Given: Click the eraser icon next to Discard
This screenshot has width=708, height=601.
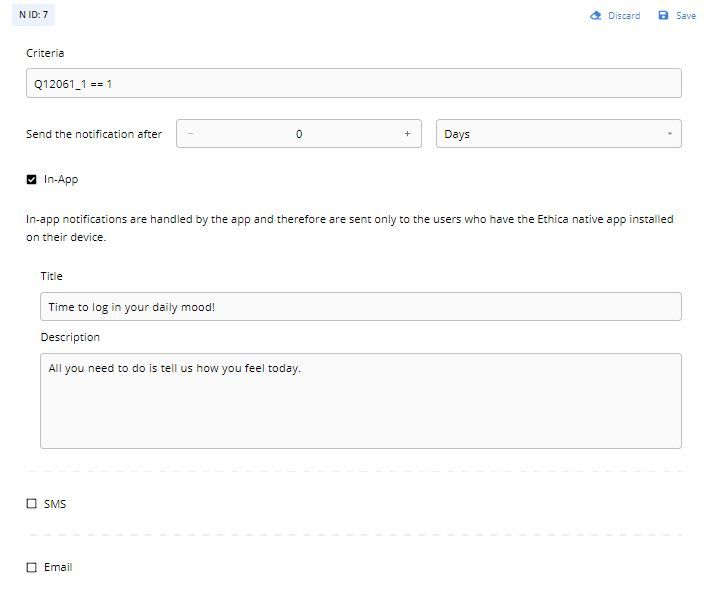Looking at the screenshot, I should click(596, 15).
